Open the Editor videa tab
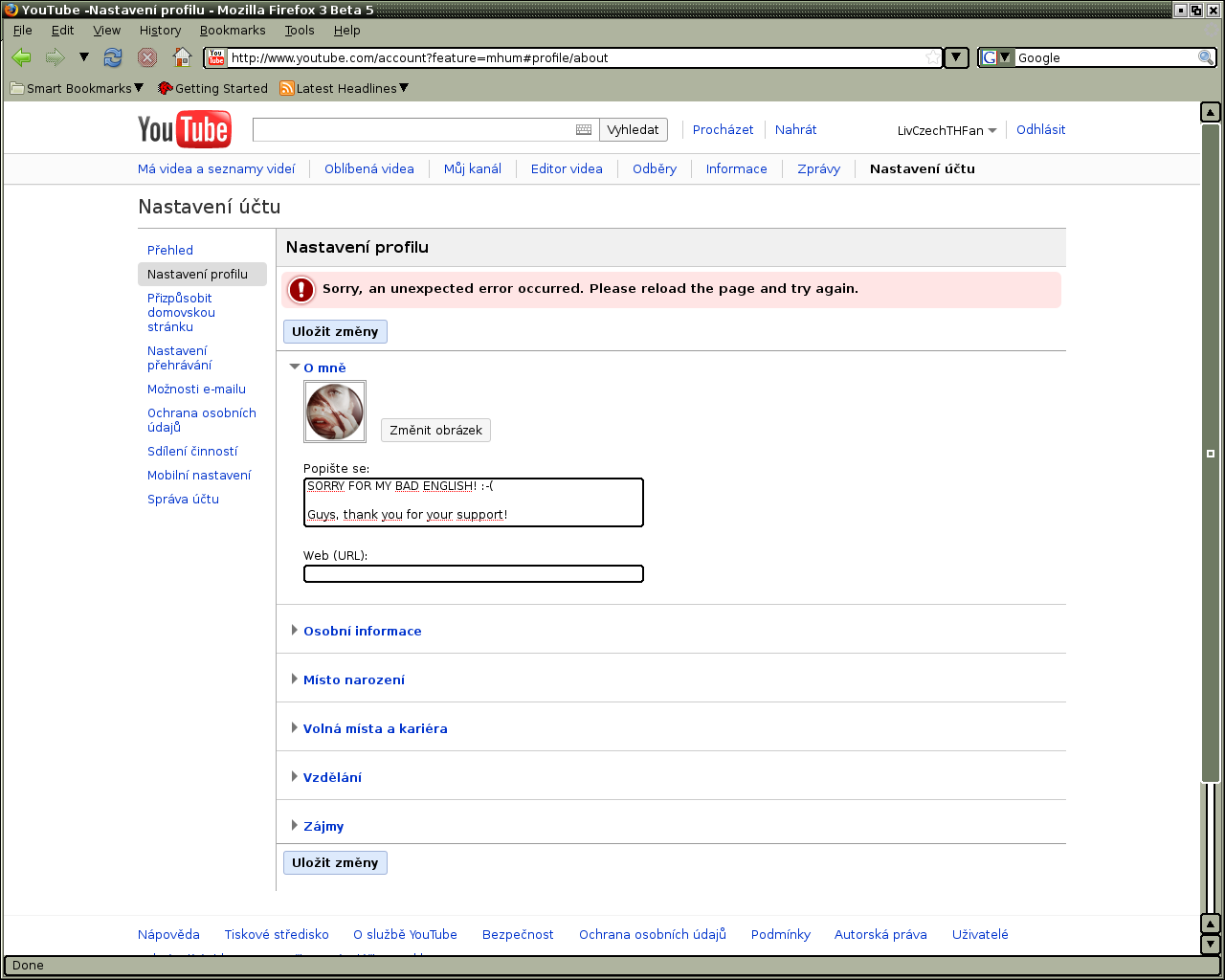Viewport: 1225px width, 980px height. 567,168
